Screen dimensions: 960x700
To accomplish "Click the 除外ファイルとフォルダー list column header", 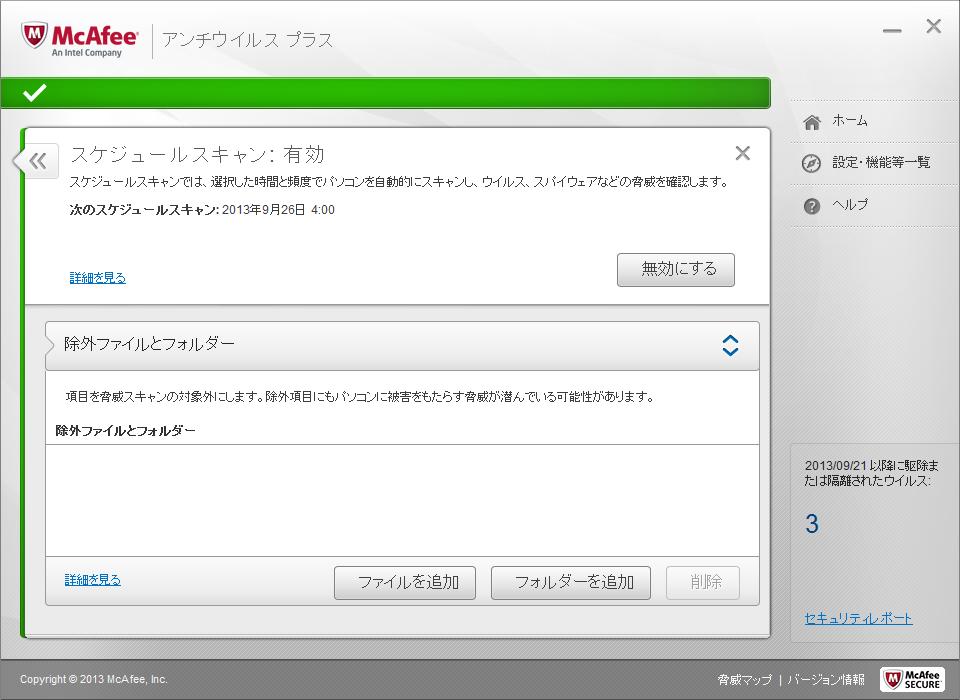I will (x=126, y=431).
